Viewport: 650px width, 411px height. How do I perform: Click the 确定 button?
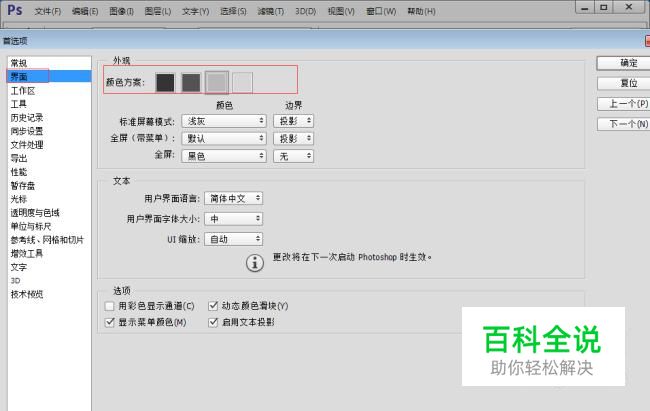click(623, 63)
